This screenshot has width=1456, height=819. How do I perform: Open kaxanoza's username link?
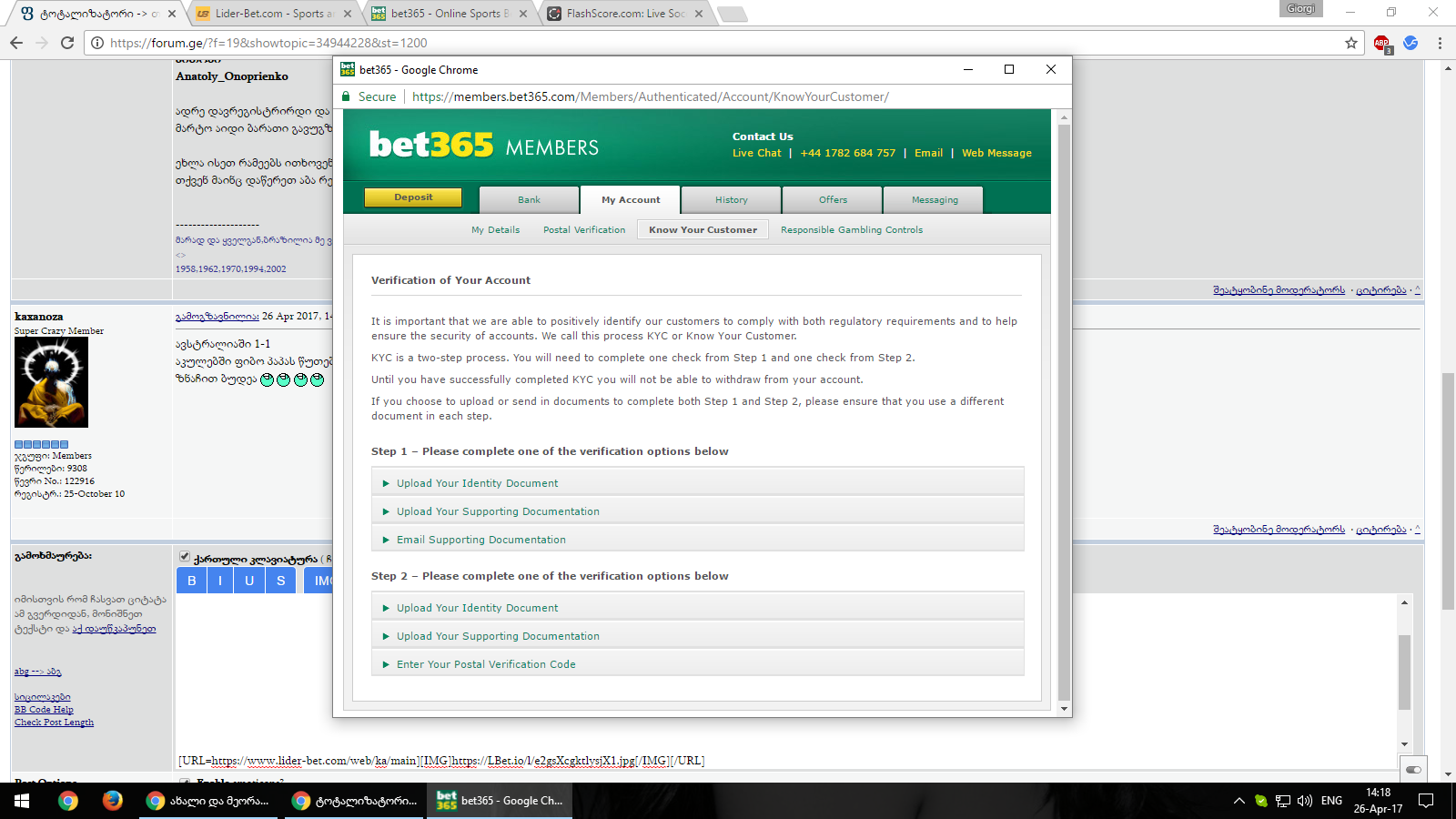(x=39, y=317)
